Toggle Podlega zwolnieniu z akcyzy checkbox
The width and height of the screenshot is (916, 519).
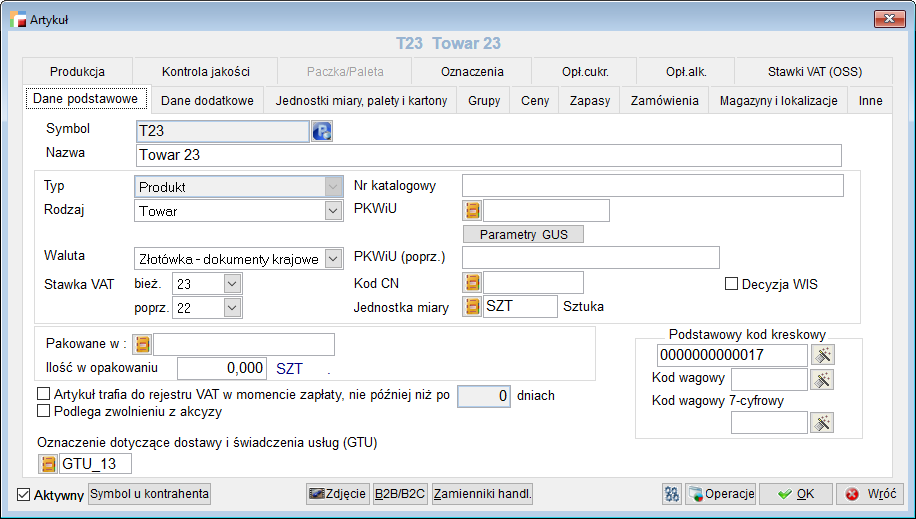(43, 410)
